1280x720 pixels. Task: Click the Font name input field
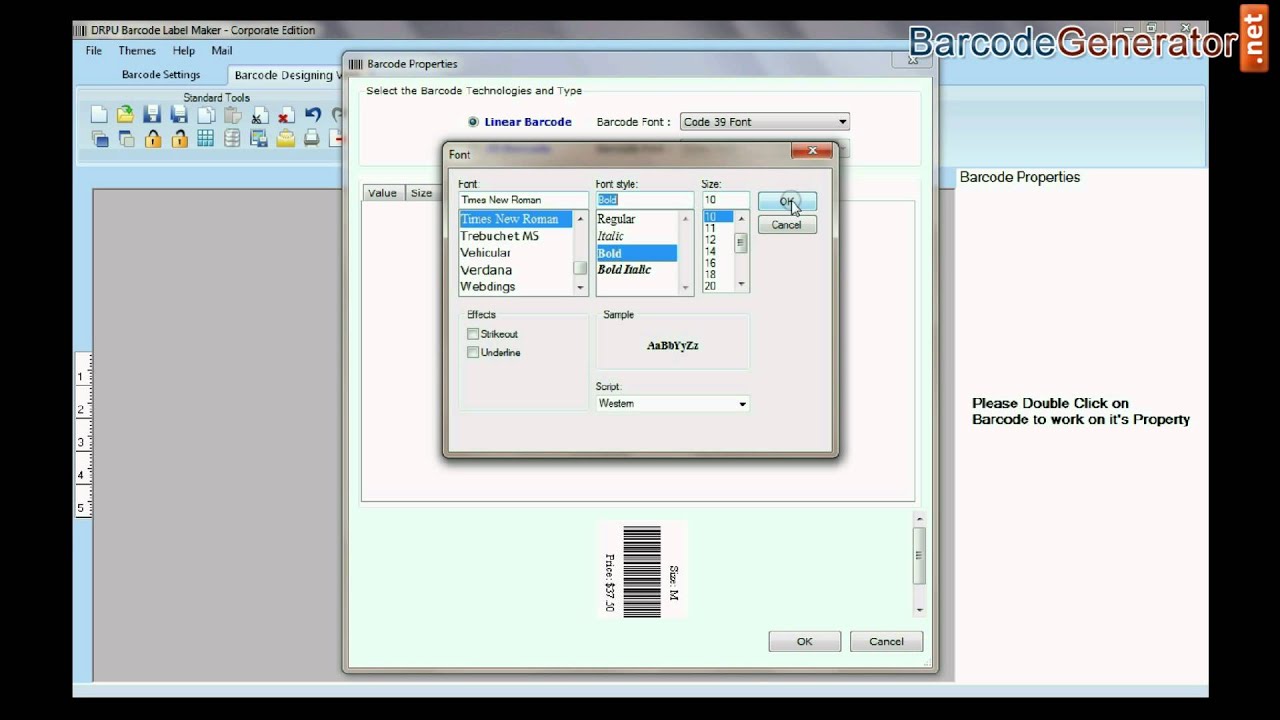click(x=523, y=200)
